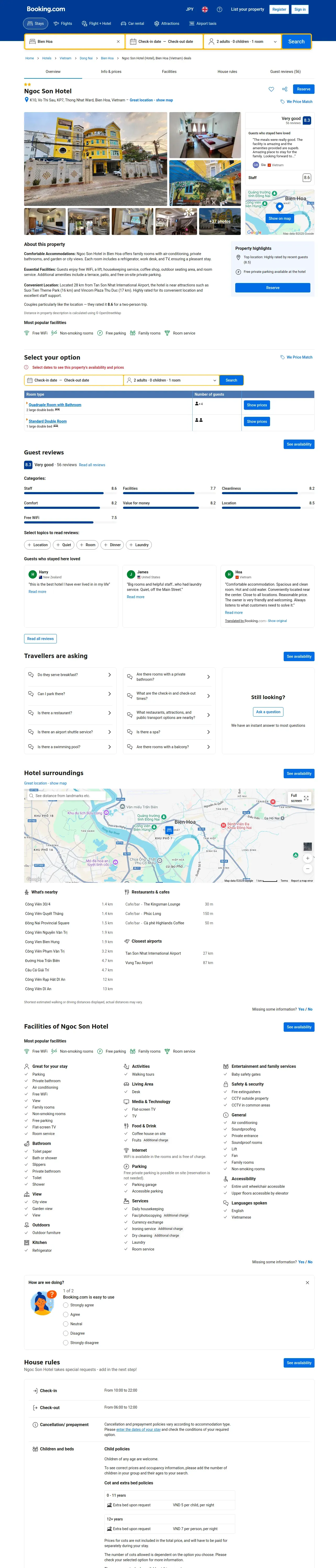Click the Booking.com logo

click(x=46, y=9)
